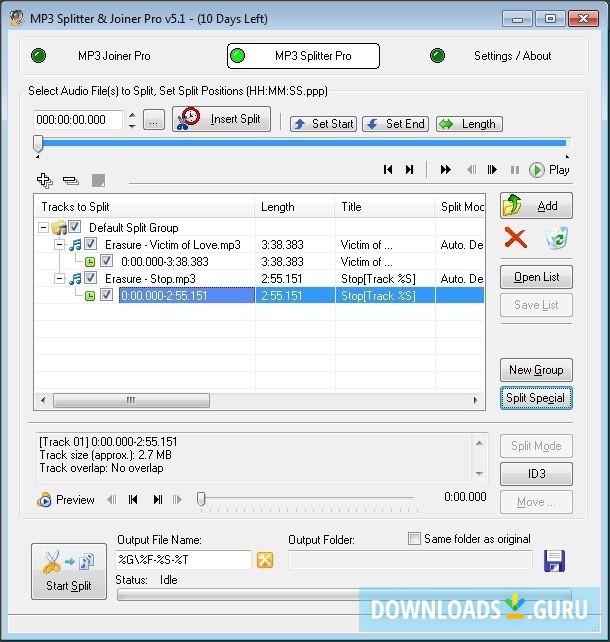The image size is (610, 642).
Task: Click the Tracks to Split column header
Action: pos(145,207)
